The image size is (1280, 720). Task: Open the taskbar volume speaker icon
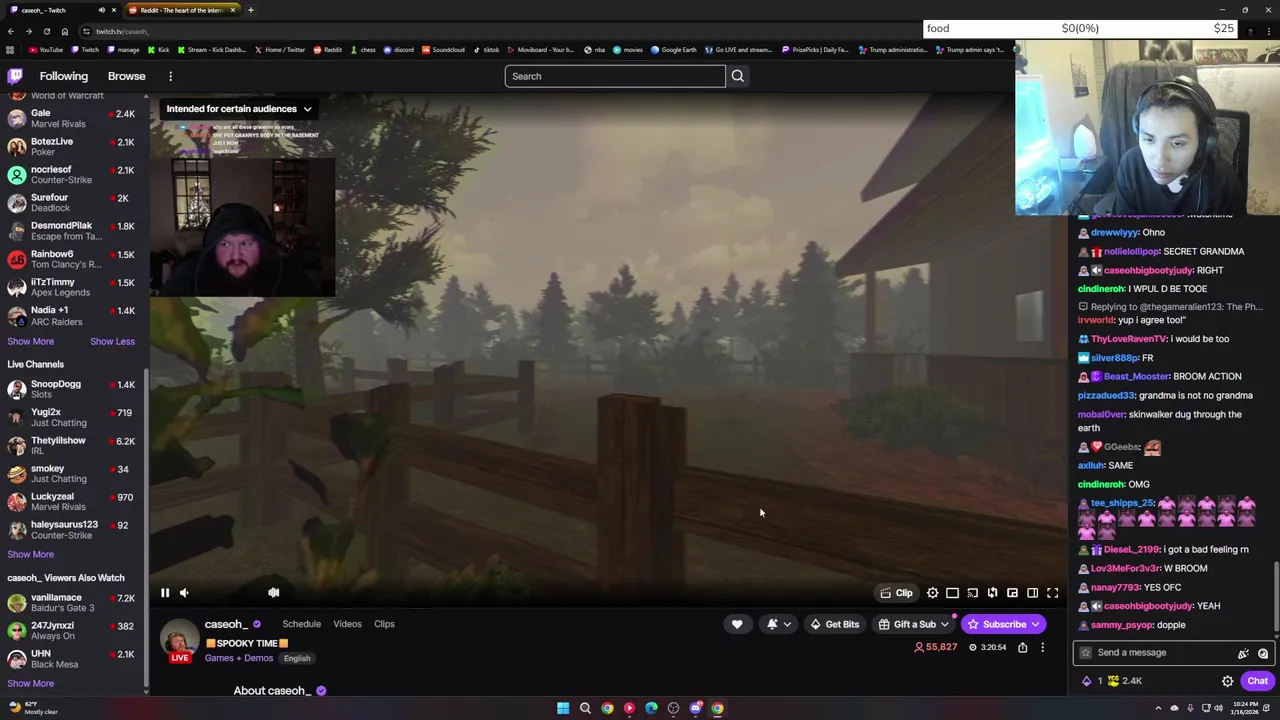point(1218,709)
